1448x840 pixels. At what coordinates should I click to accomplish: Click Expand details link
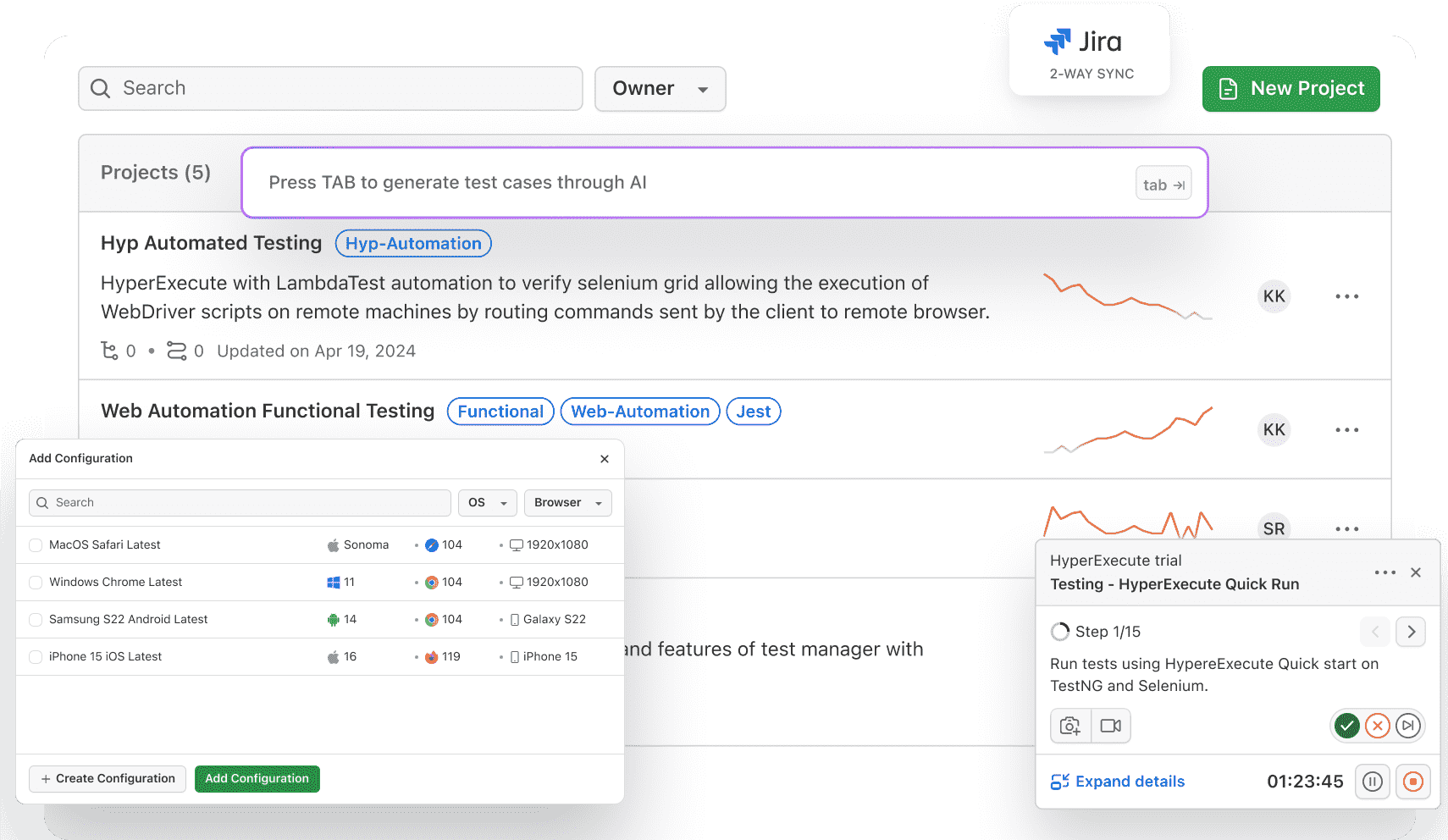[1118, 782]
